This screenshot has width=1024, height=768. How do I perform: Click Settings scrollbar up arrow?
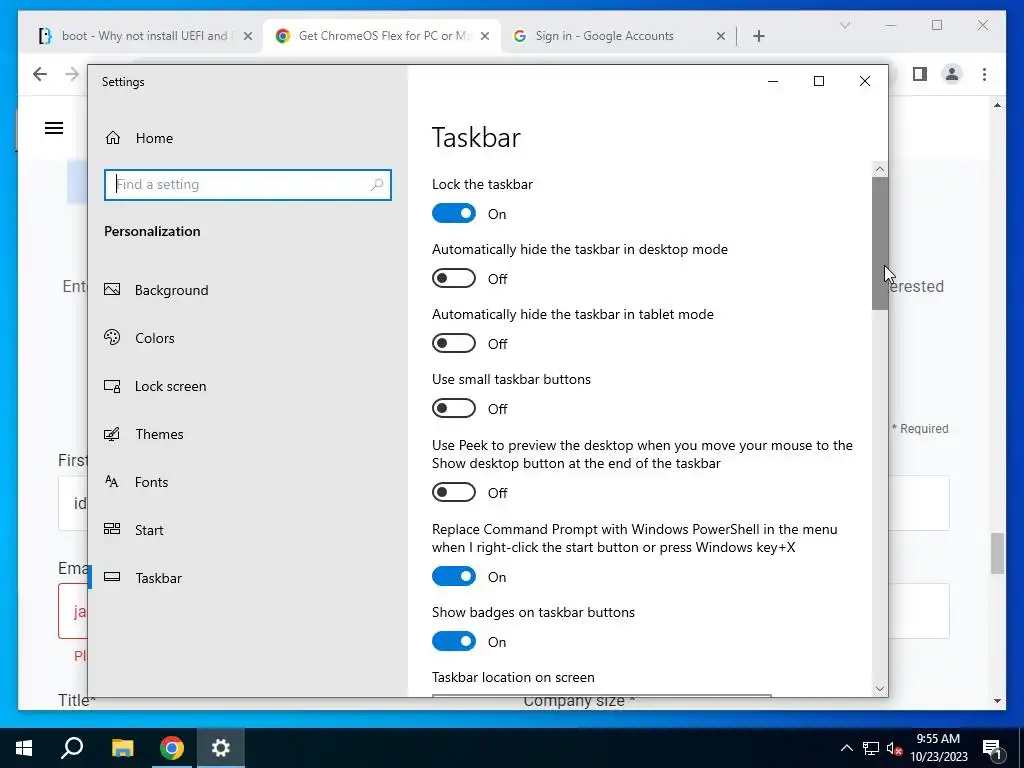(880, 169)
